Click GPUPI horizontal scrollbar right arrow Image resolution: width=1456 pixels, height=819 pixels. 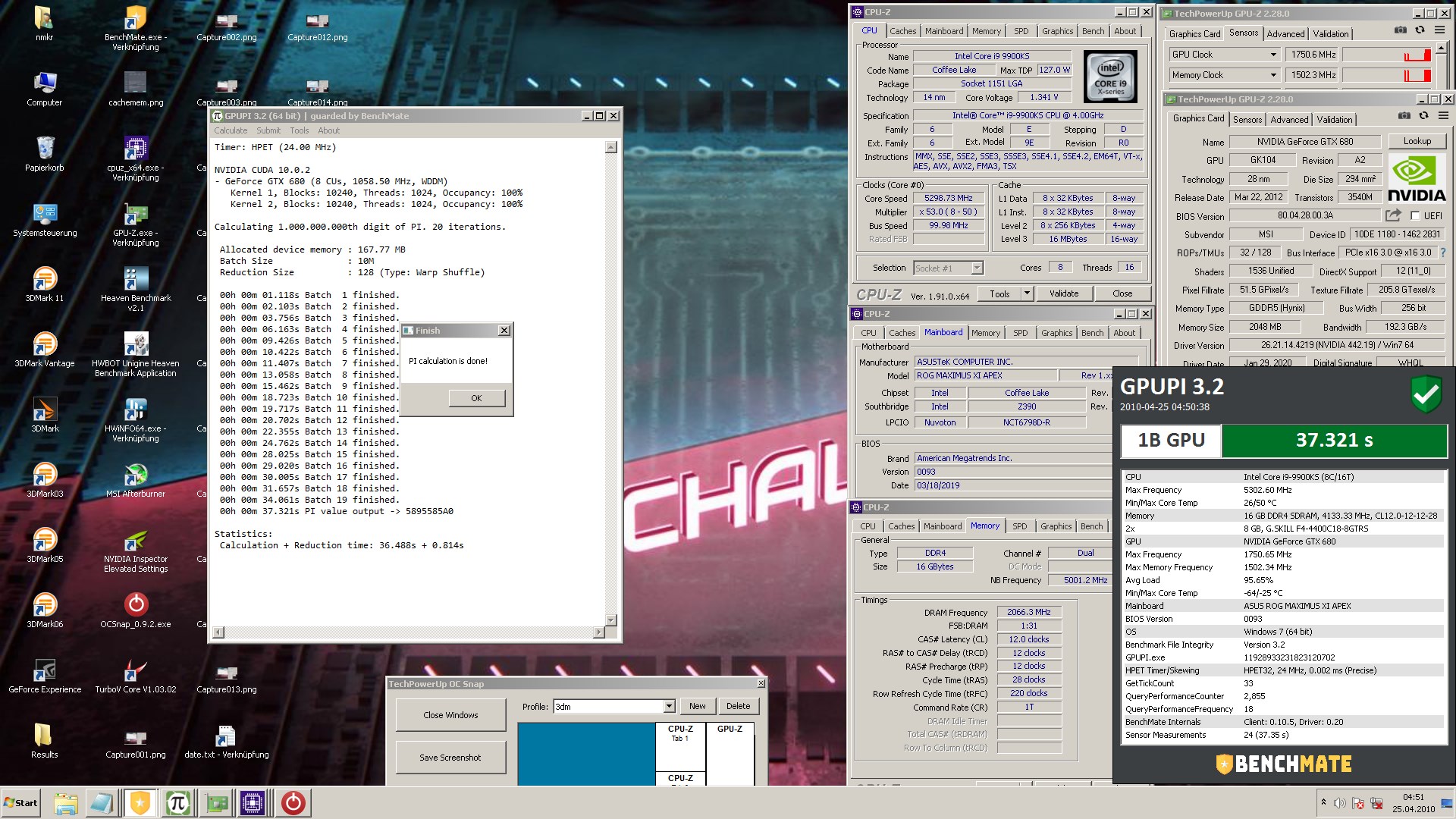[x=598, y=632]
